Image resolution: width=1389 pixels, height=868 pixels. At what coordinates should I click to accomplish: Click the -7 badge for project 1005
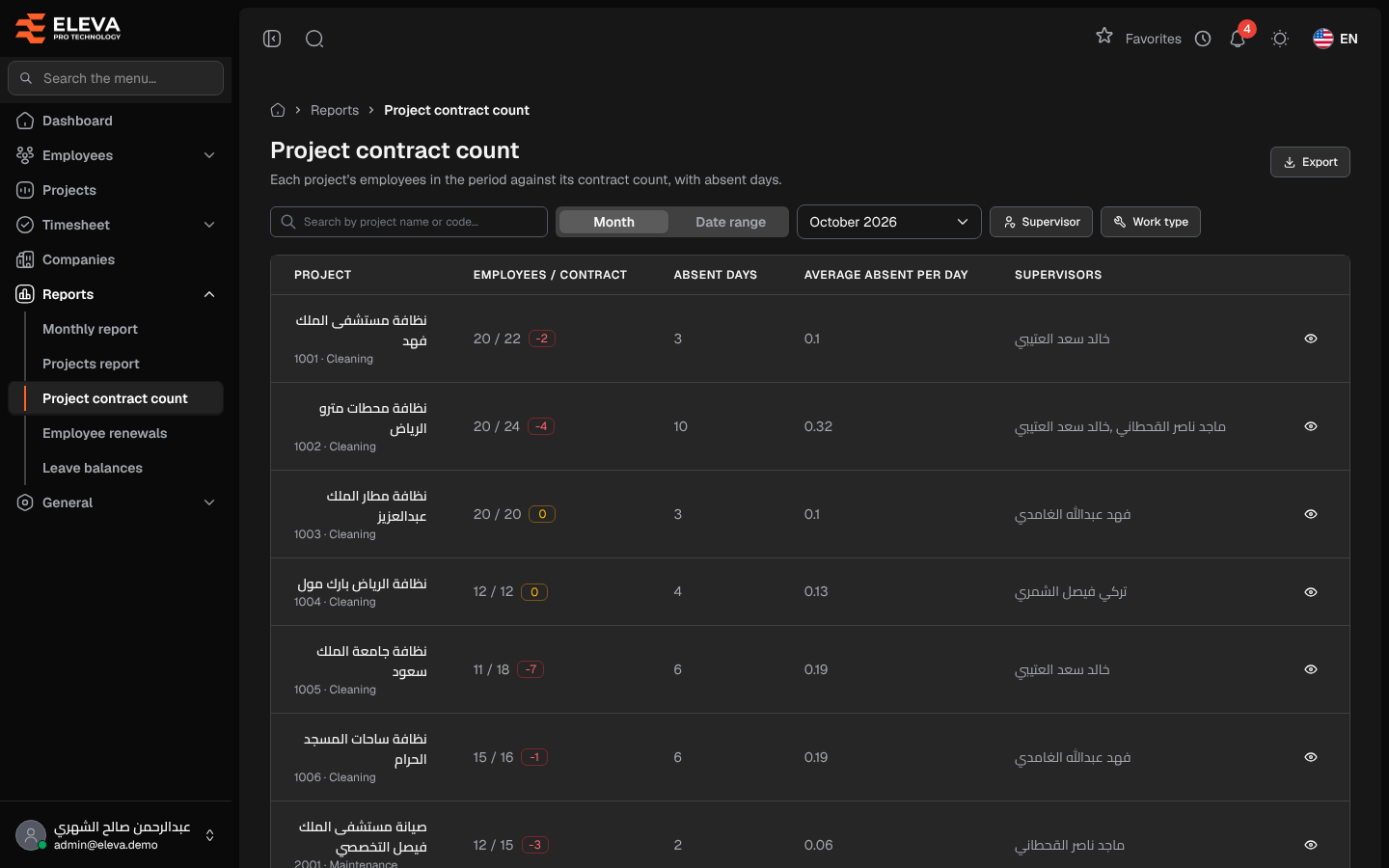tap(531, 669)
